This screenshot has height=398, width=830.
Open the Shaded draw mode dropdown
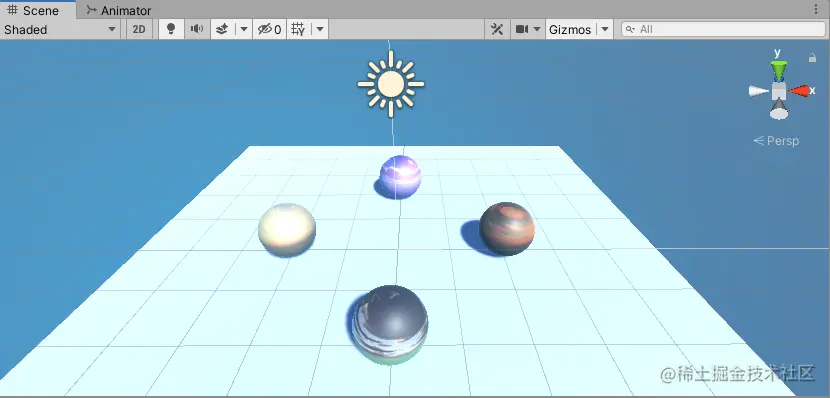[x=60, y=29]
